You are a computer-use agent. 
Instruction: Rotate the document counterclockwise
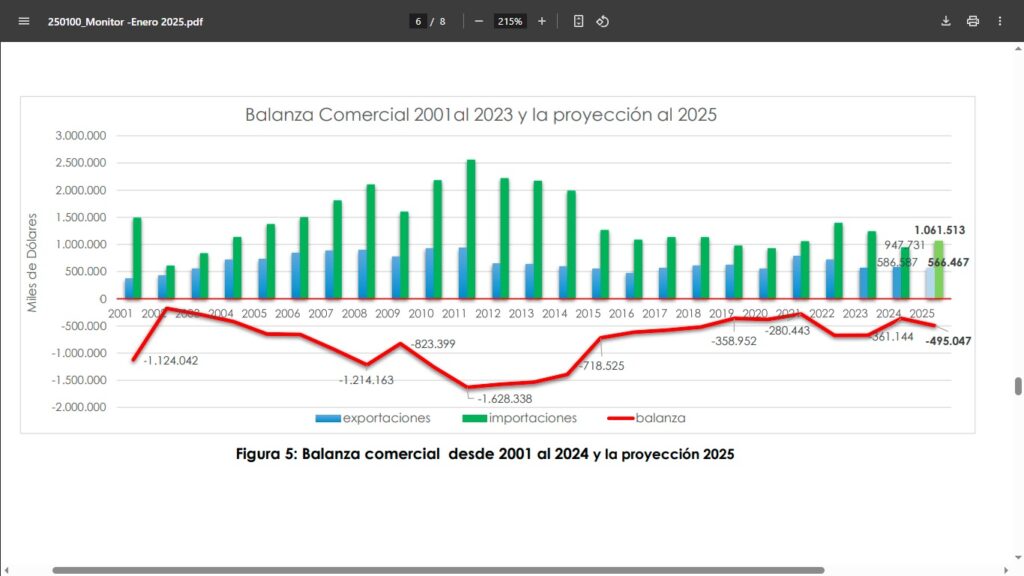602,21
